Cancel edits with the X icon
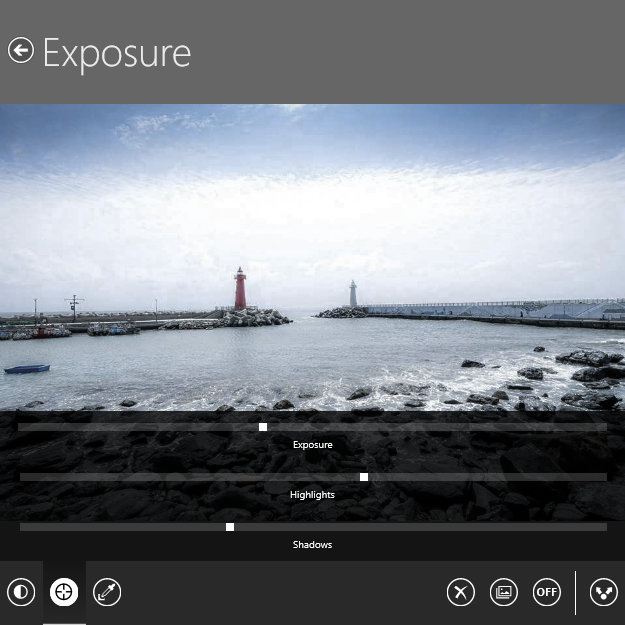The image size is (625, 625). click(x=460, y=592)
